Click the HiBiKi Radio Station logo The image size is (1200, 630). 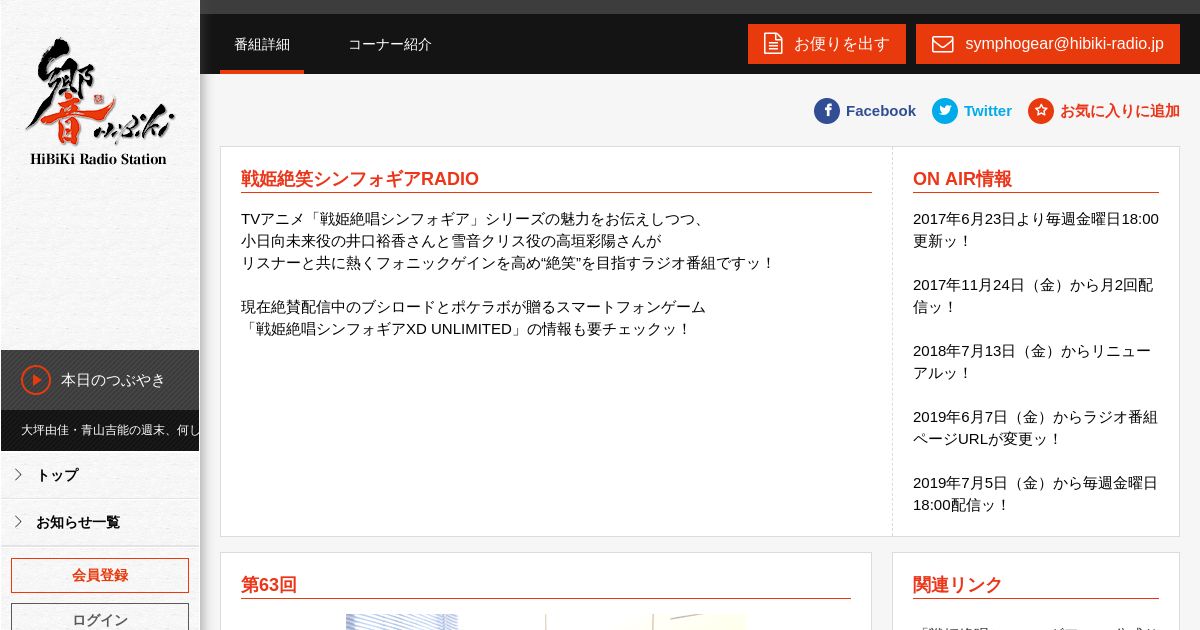point(99,102)
